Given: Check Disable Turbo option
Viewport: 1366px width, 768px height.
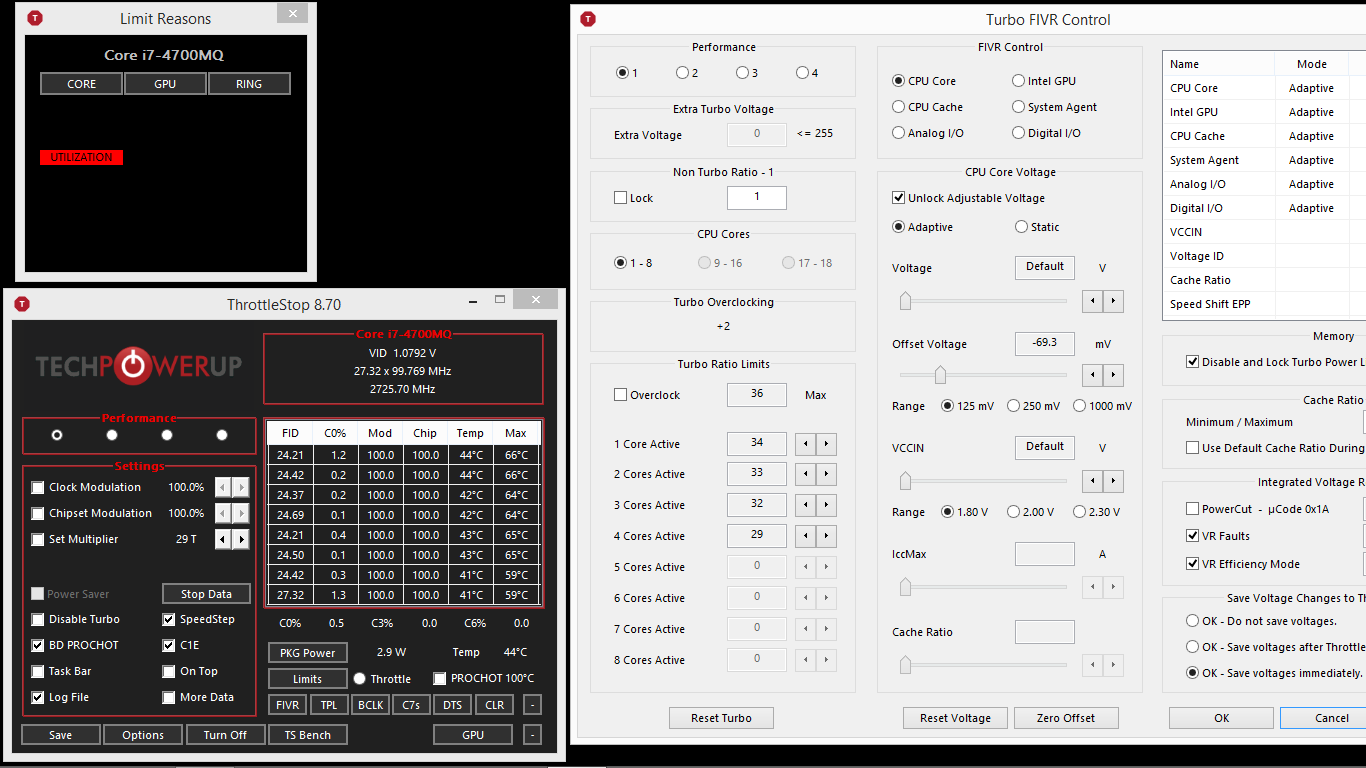Looking at the screenshot, I should pos(38,620).
